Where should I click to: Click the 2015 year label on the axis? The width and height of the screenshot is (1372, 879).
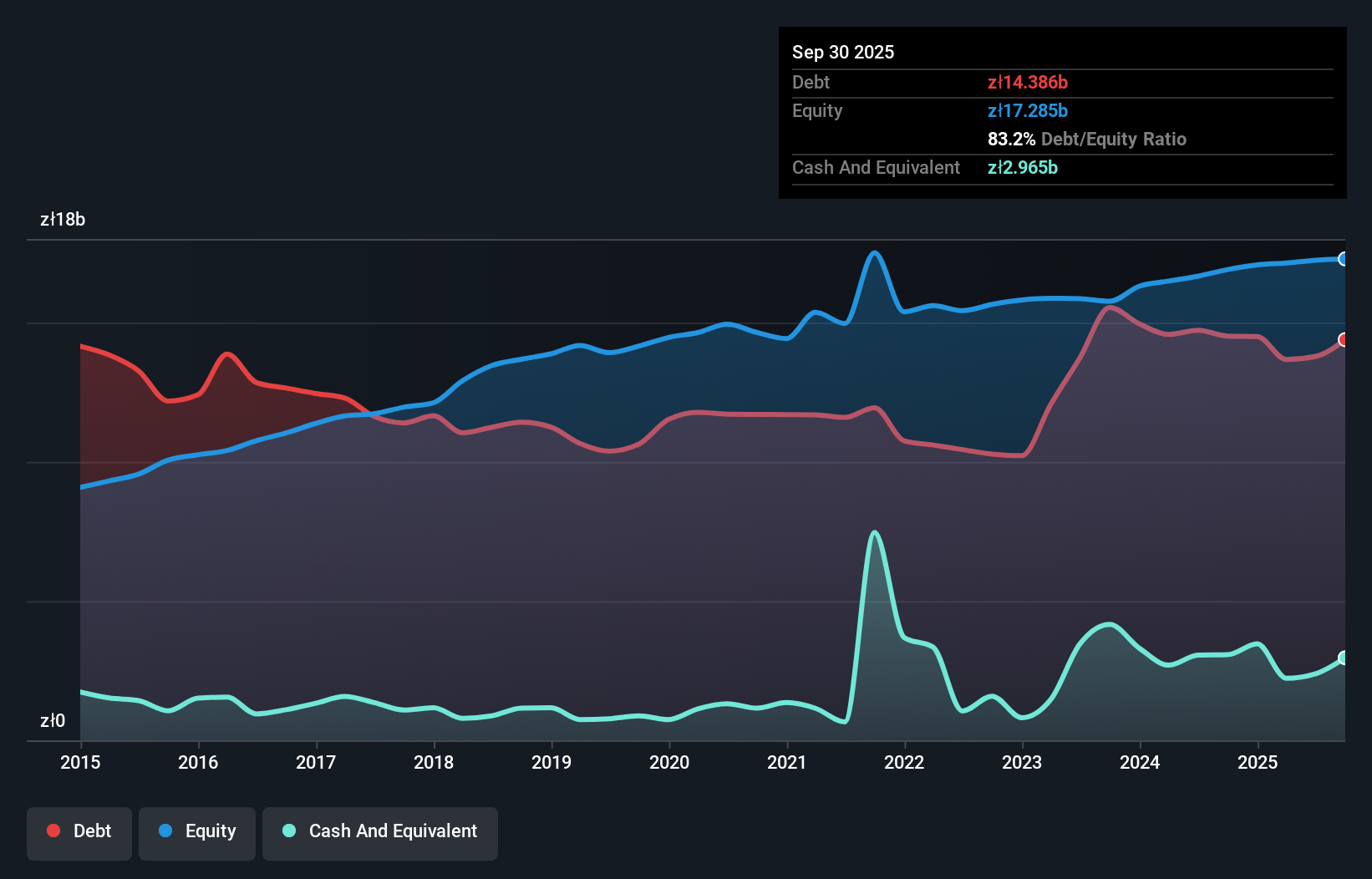coord(79,763)
